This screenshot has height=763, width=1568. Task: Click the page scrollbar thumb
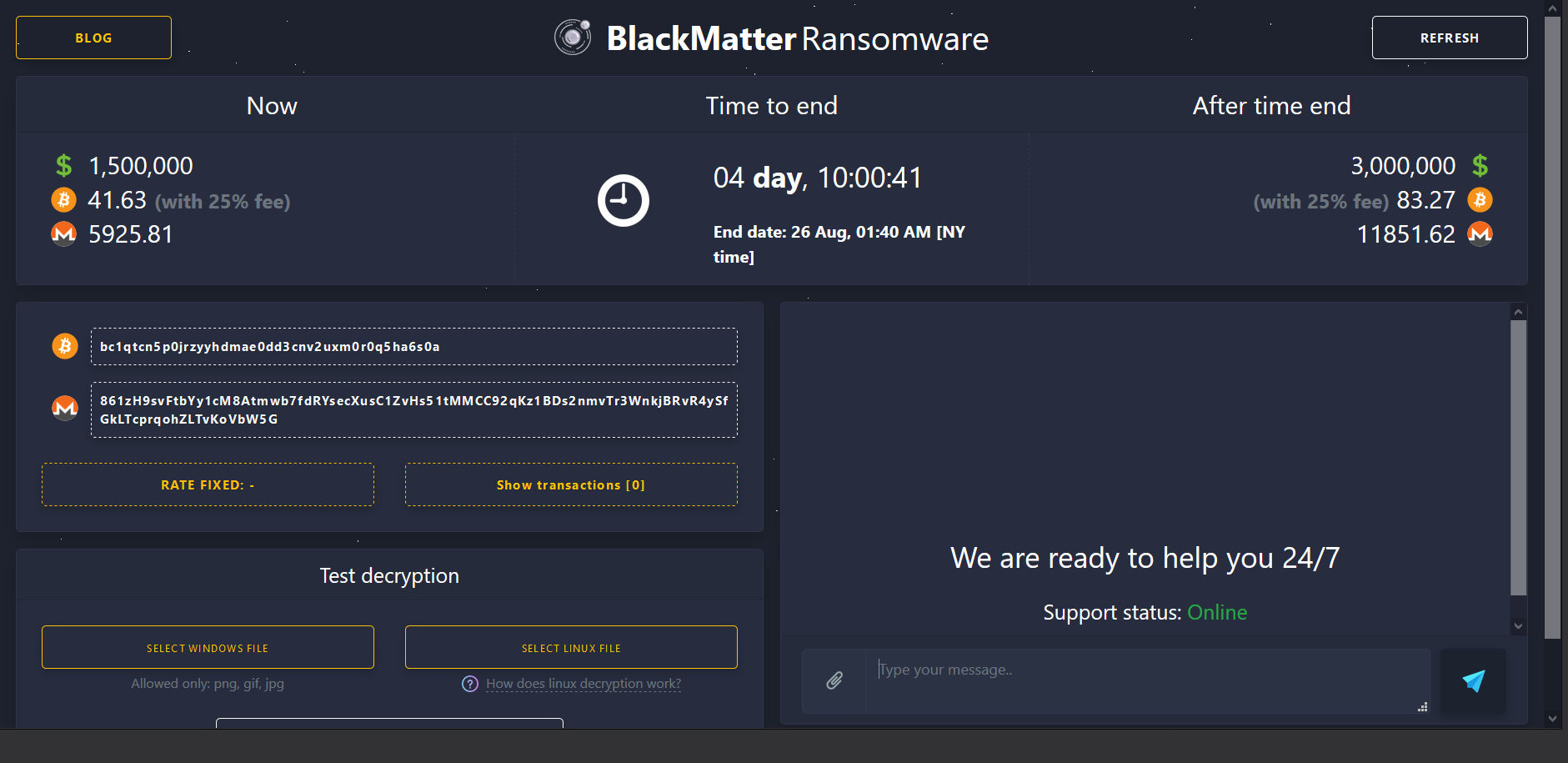point(1552,328)
